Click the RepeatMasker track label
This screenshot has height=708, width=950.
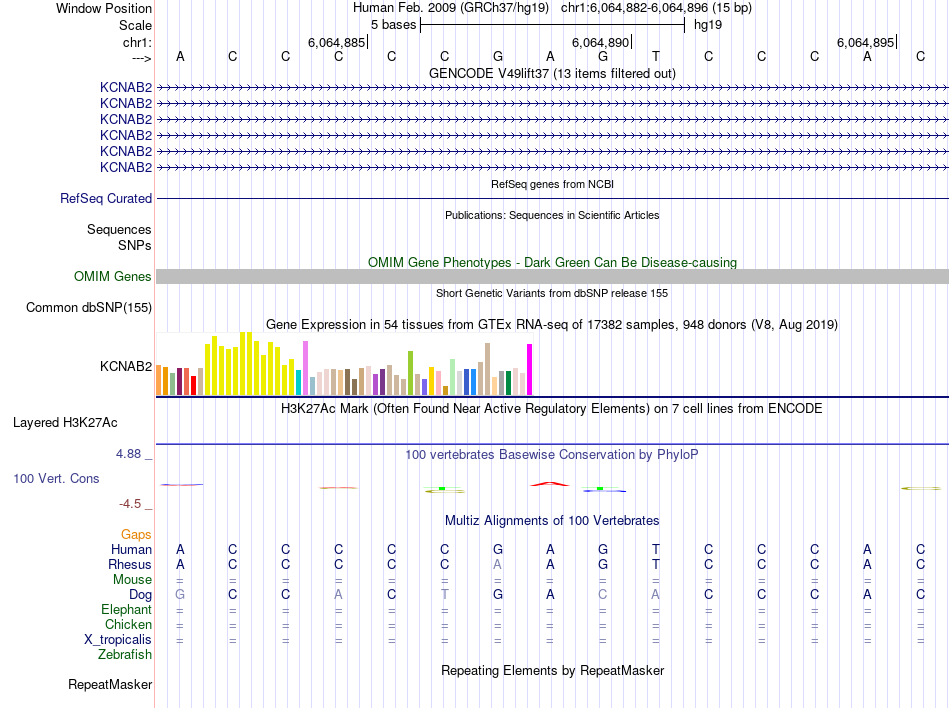(x=110, y=684)
